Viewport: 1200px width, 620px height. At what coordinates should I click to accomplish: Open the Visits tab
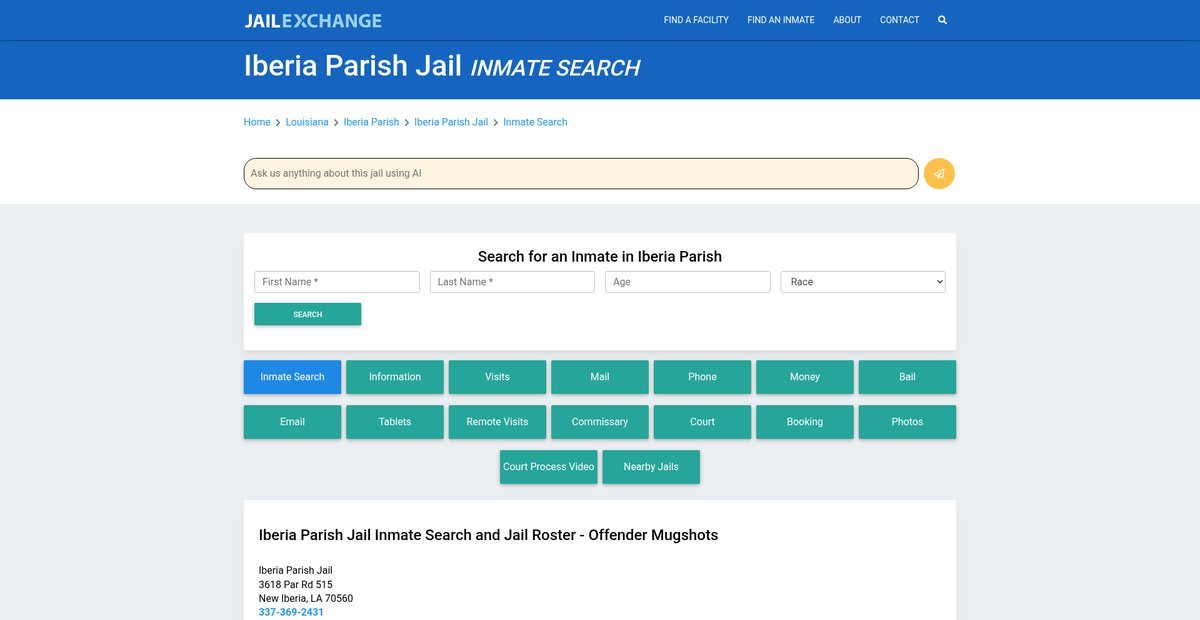[497, 377]
